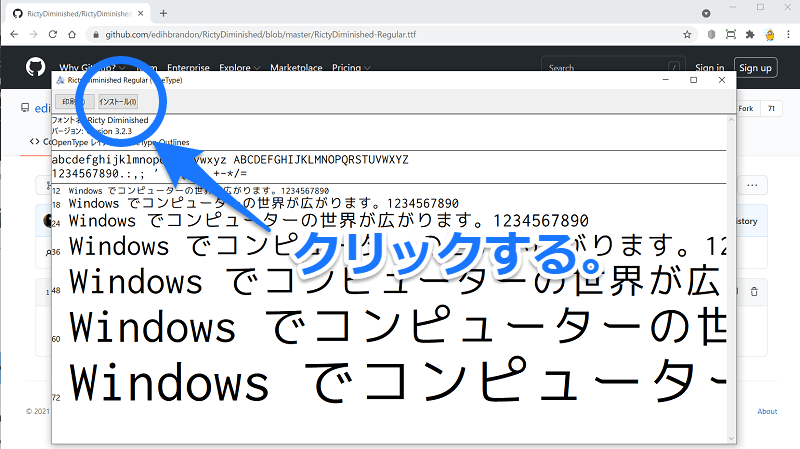This screenshot has width=800, height=449.
Task: Bookmark this page with the star icon
Action: tap(687, 33)
